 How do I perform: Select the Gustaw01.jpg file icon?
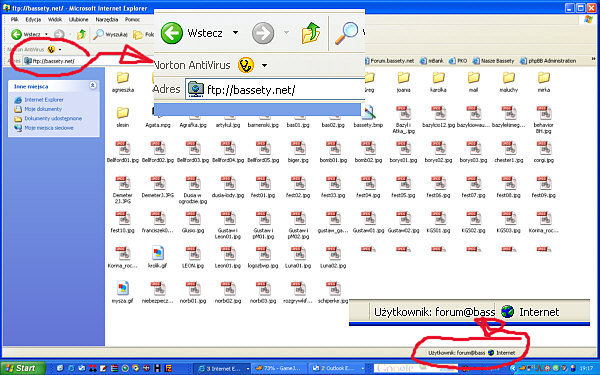tap(368, 218)
